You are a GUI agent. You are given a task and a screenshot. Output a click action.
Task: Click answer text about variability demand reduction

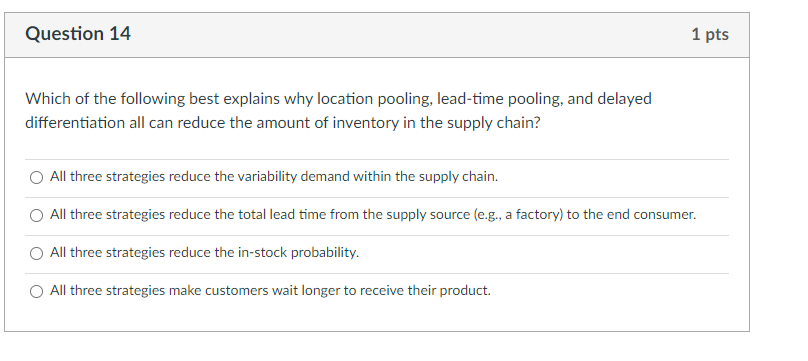pyautogui.click(x=274, y=177)
